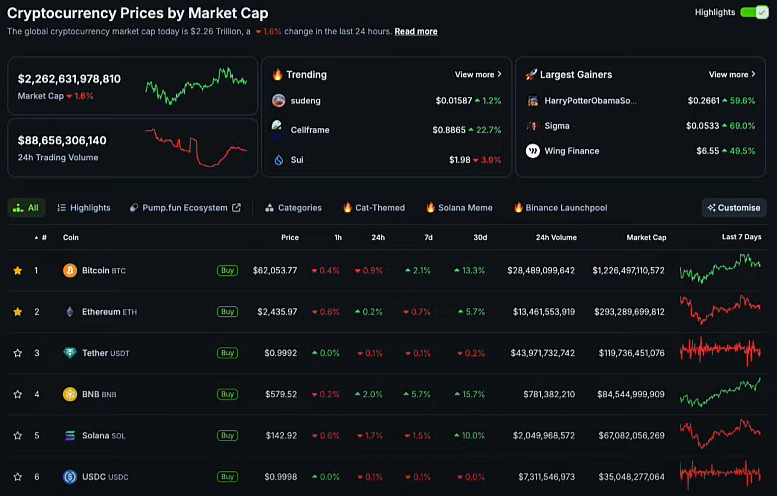Click Bitcoin price $62,053.77
The height and width of the screenshot is (496, 777).
tap(275, 271)
